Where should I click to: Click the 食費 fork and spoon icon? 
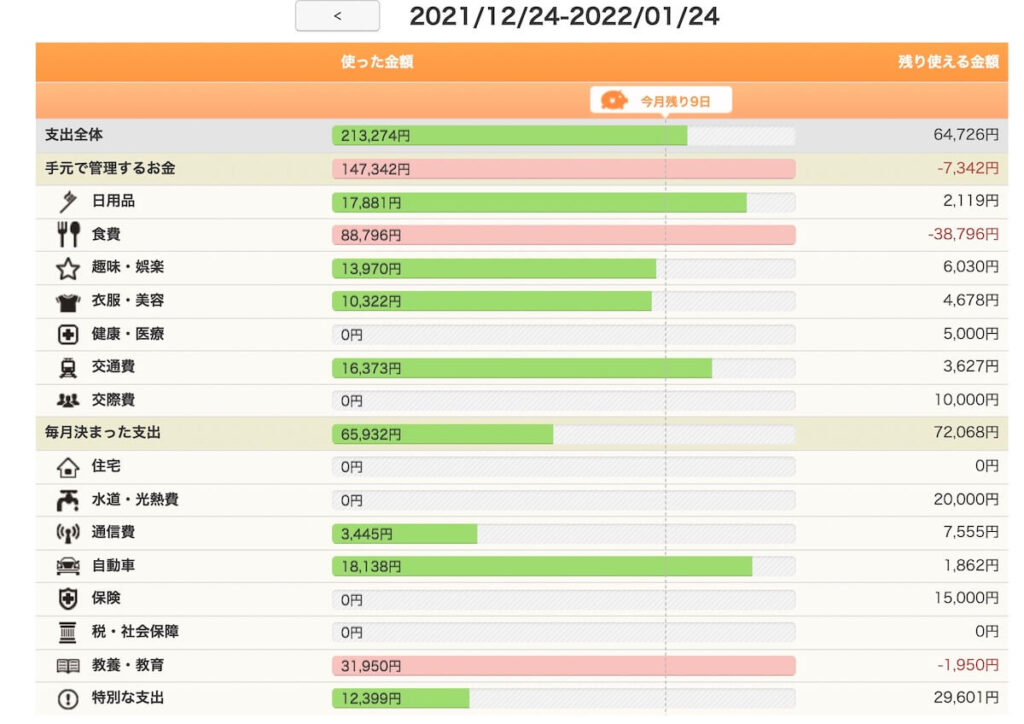(68, 234)
